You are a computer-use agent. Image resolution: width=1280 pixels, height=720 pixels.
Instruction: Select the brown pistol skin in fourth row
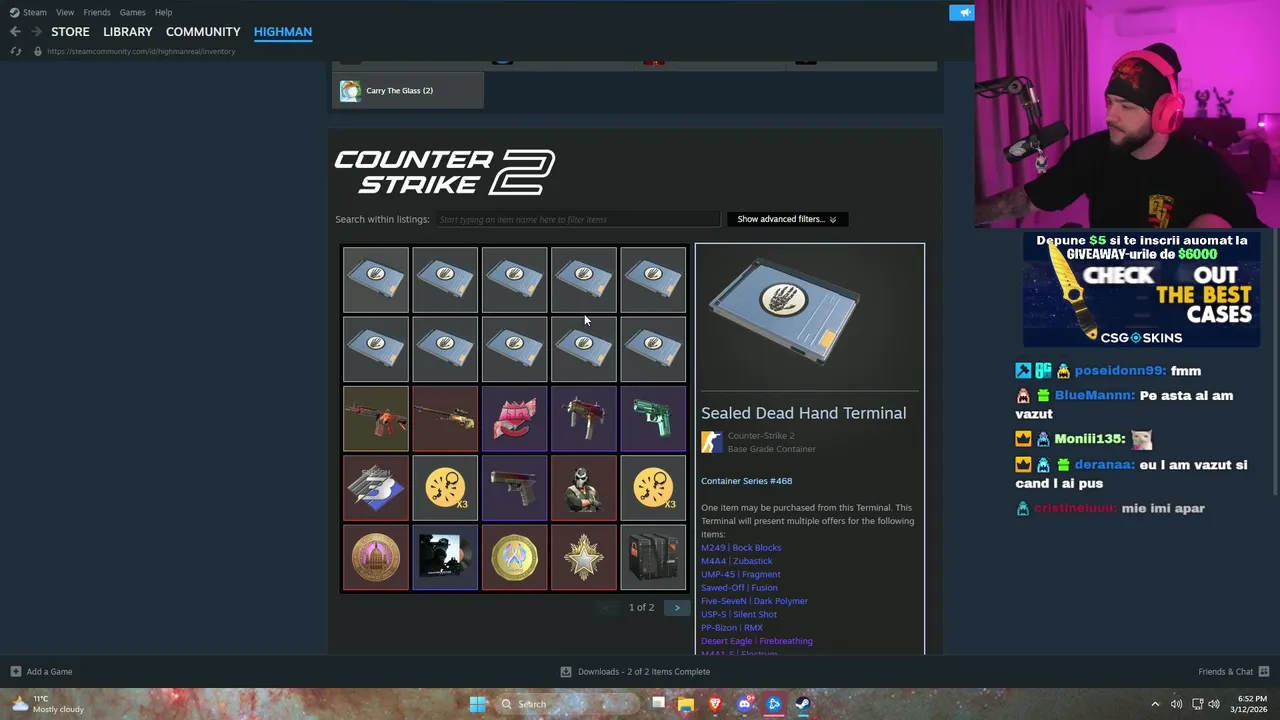[514, 488]
